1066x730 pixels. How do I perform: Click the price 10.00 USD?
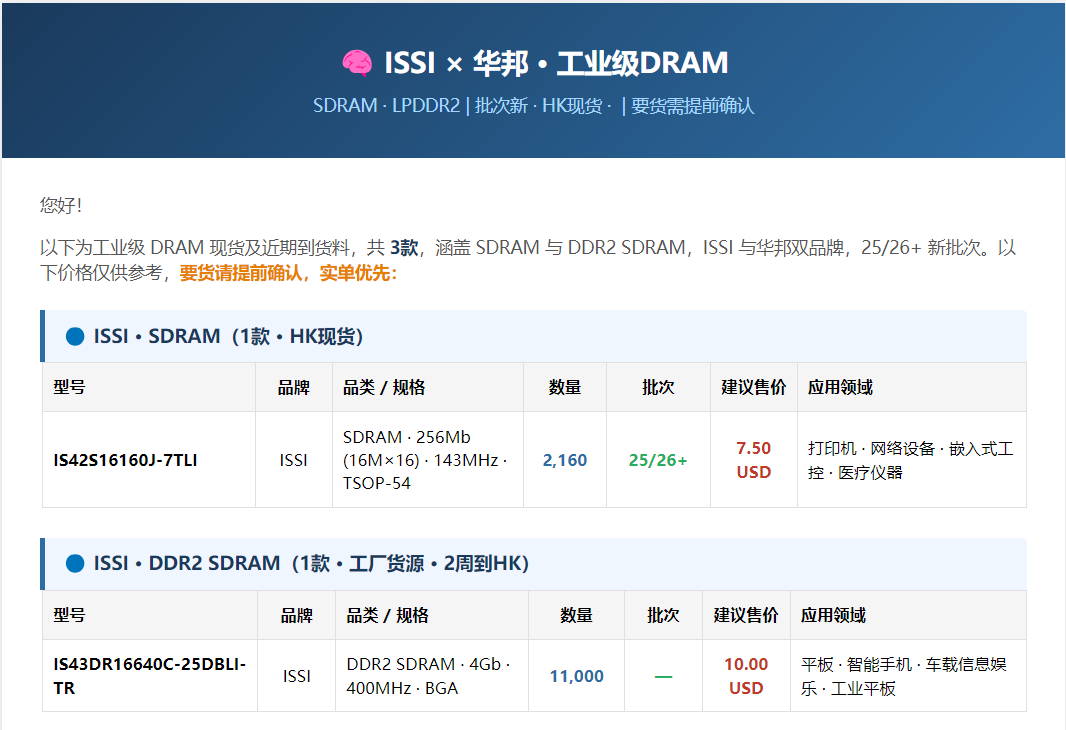point(746,676)
